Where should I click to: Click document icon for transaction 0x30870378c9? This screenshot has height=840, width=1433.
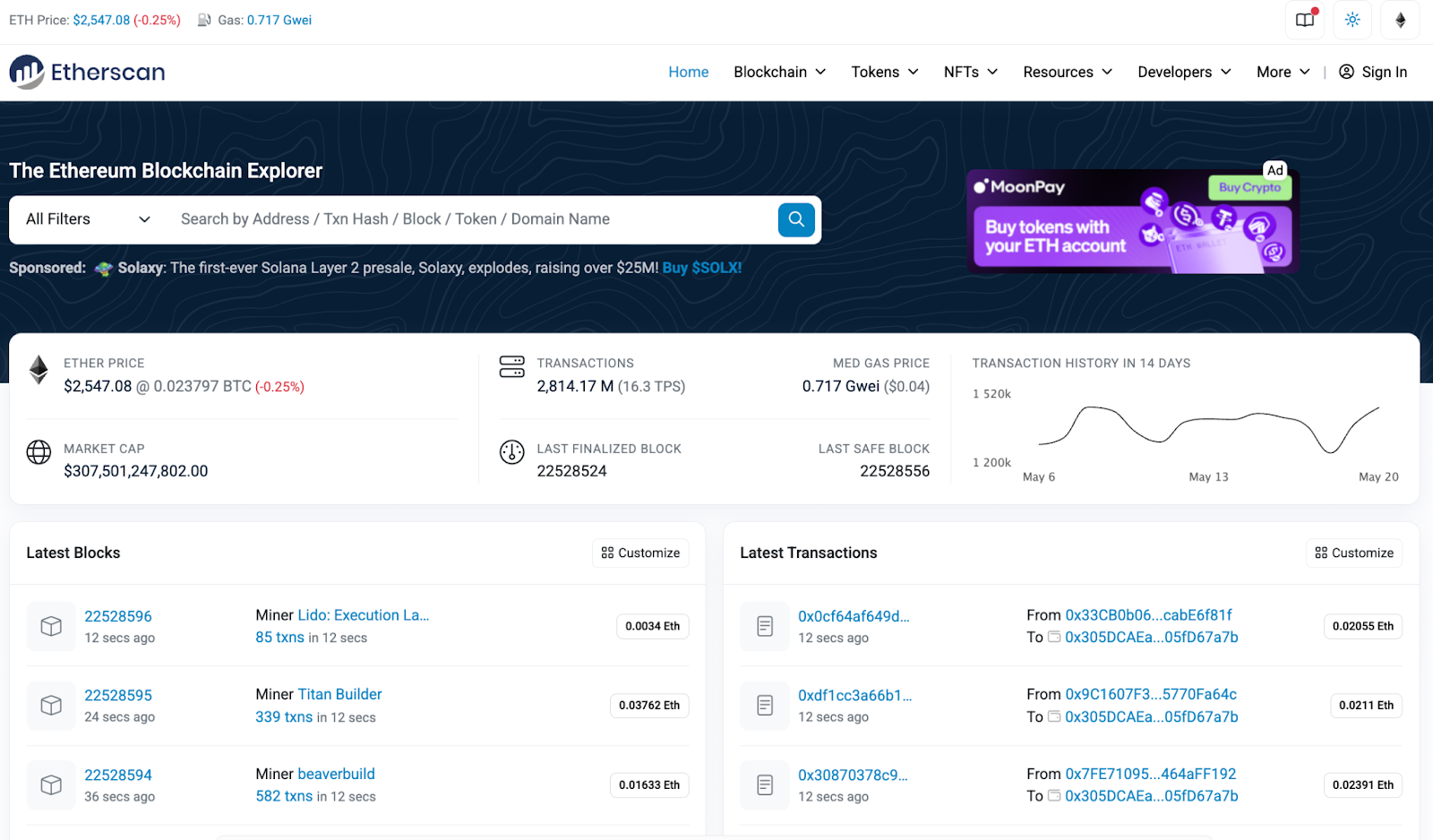click(x=765, y=785)
